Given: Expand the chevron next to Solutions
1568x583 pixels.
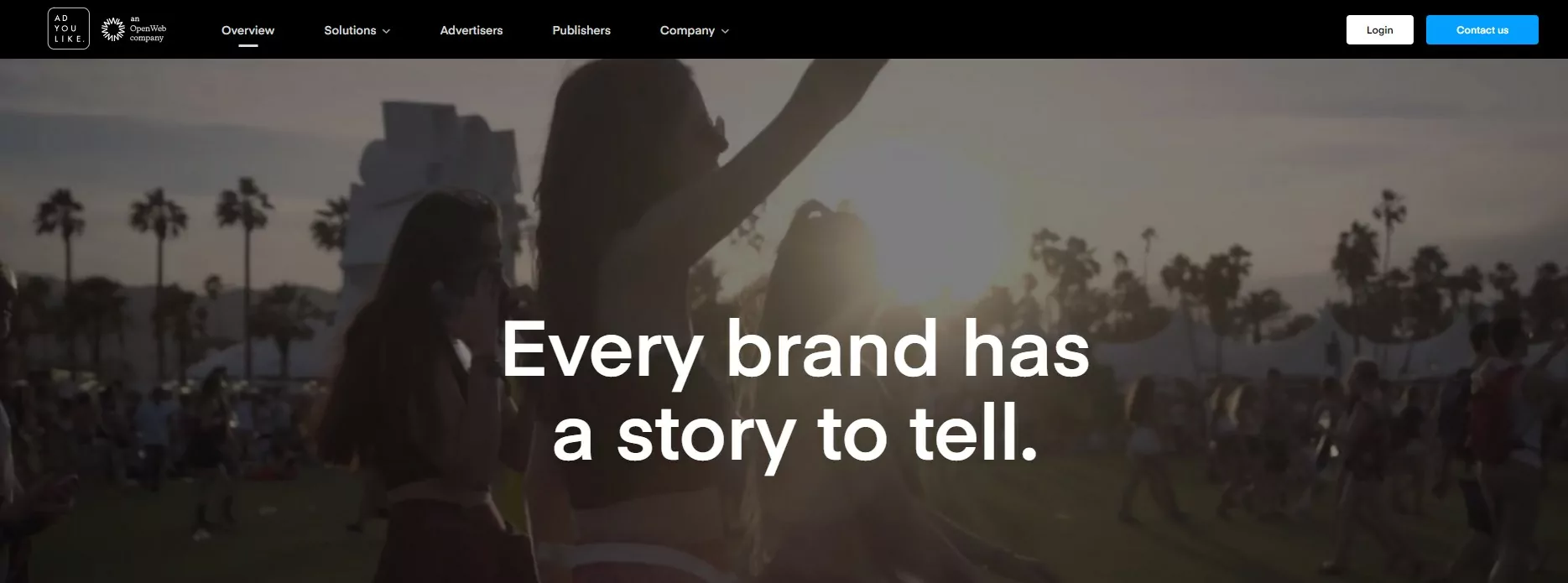Looking at the screenshot, I should [x=386, y=31].
